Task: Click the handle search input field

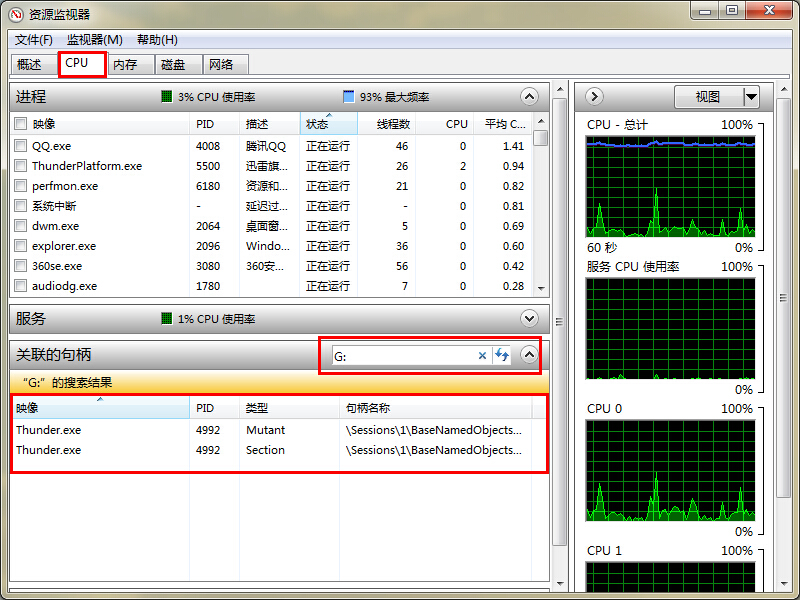Action: [404, 356]
